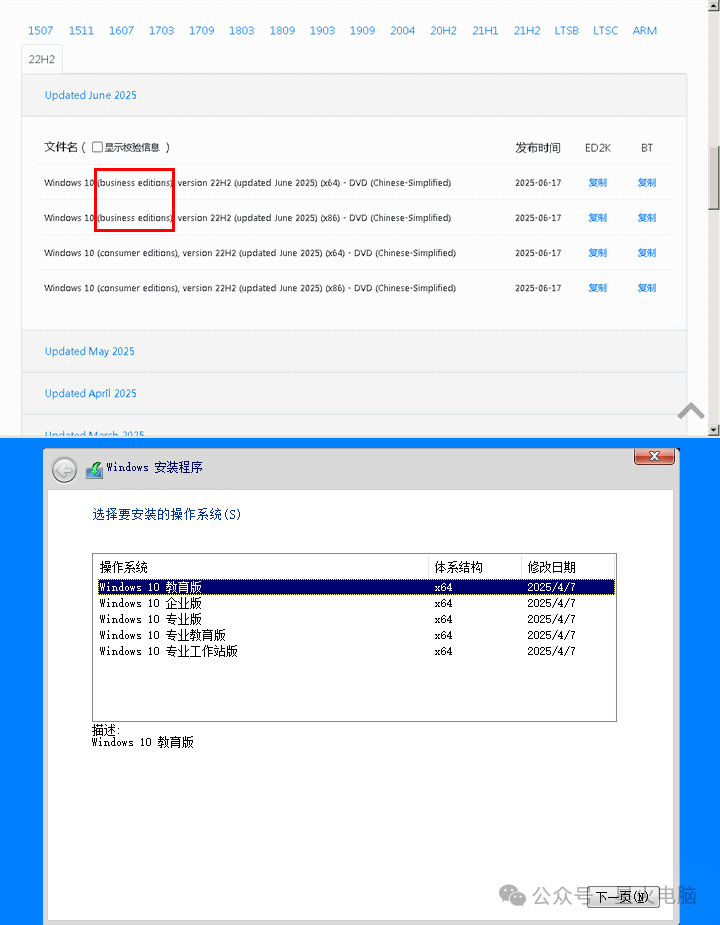Select Windows 10 专业版 in the list

click(x=356, y=619)
